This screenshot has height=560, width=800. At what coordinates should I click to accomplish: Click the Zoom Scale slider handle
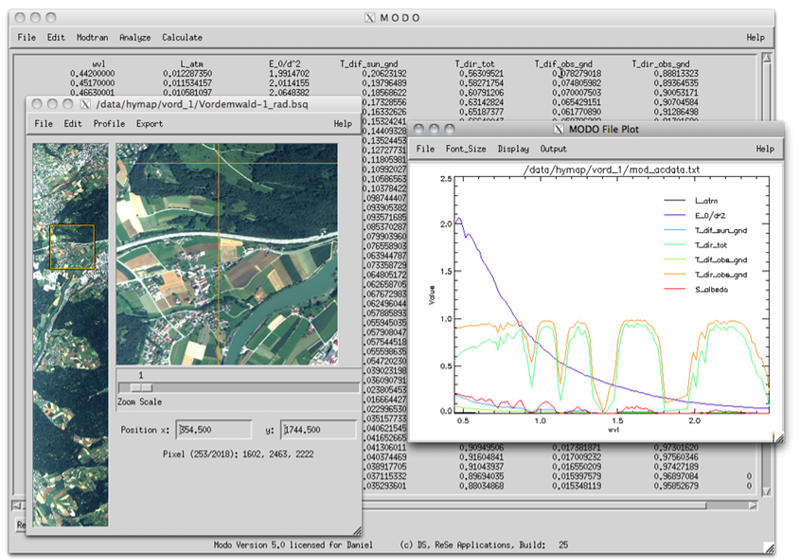click(x=142, y=388)
